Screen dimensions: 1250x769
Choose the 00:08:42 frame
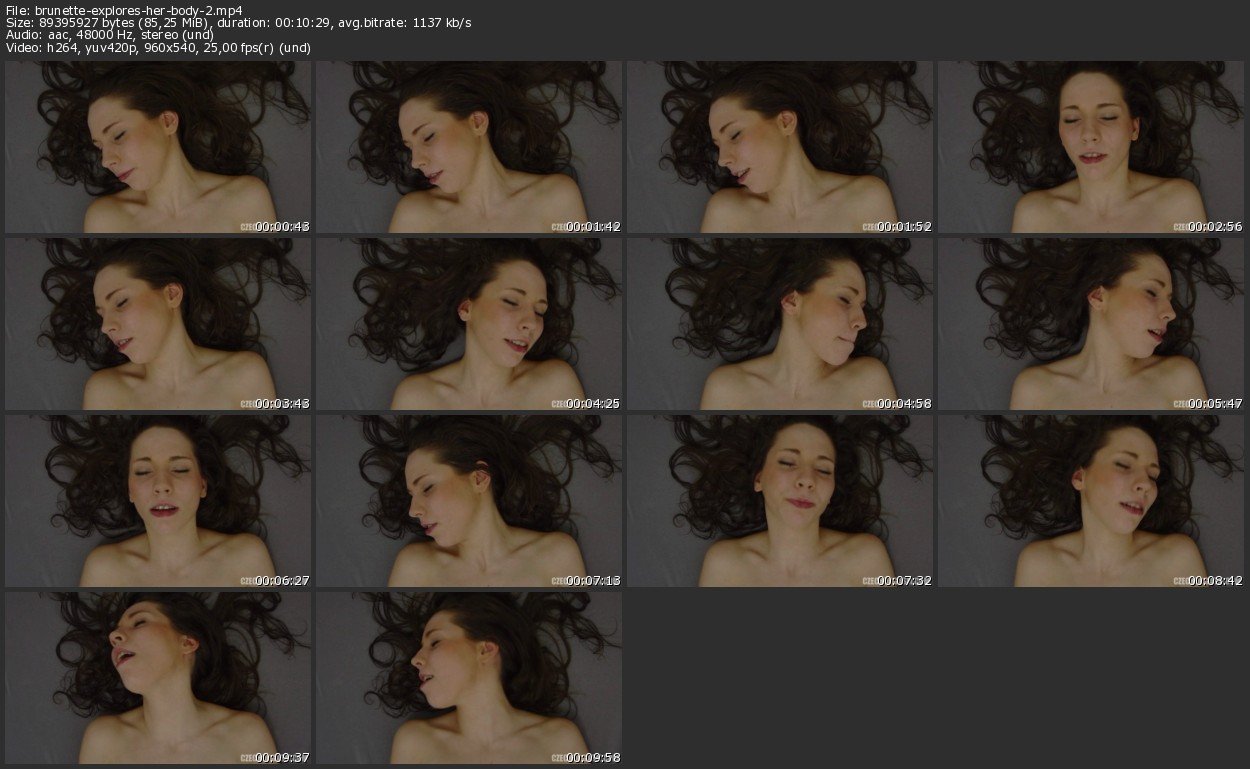click(1091, 501)
